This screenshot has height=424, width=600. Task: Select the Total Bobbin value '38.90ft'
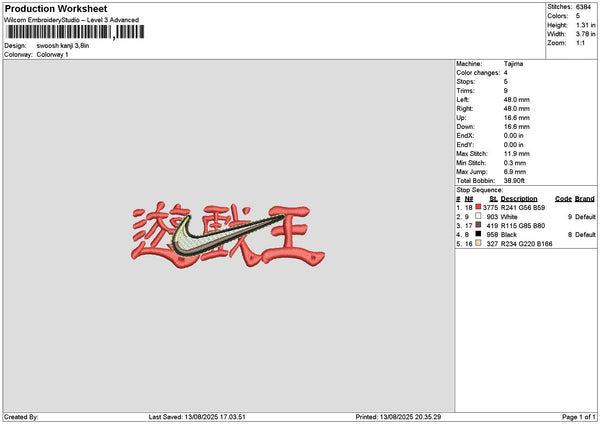514,181
